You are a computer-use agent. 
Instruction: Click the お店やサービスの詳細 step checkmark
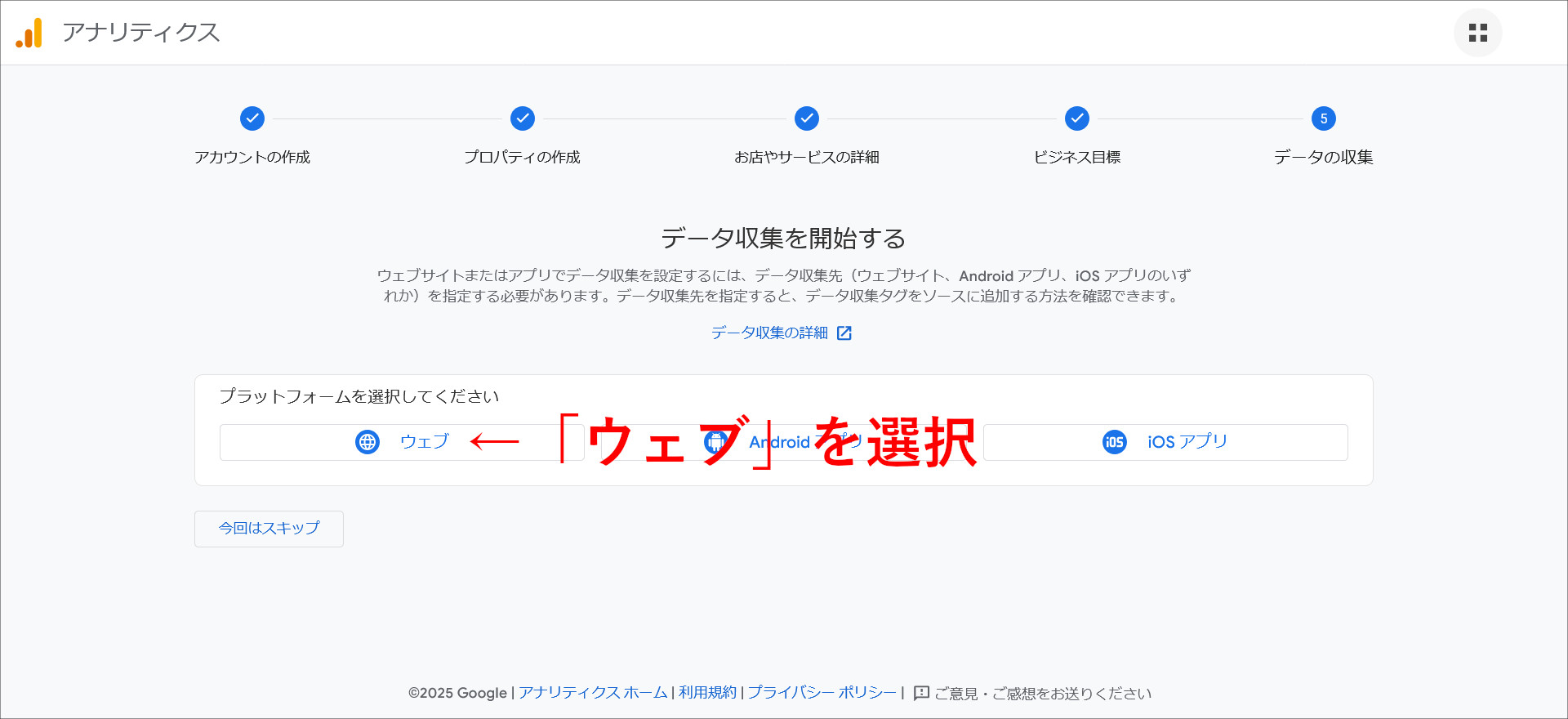(807, 118)
